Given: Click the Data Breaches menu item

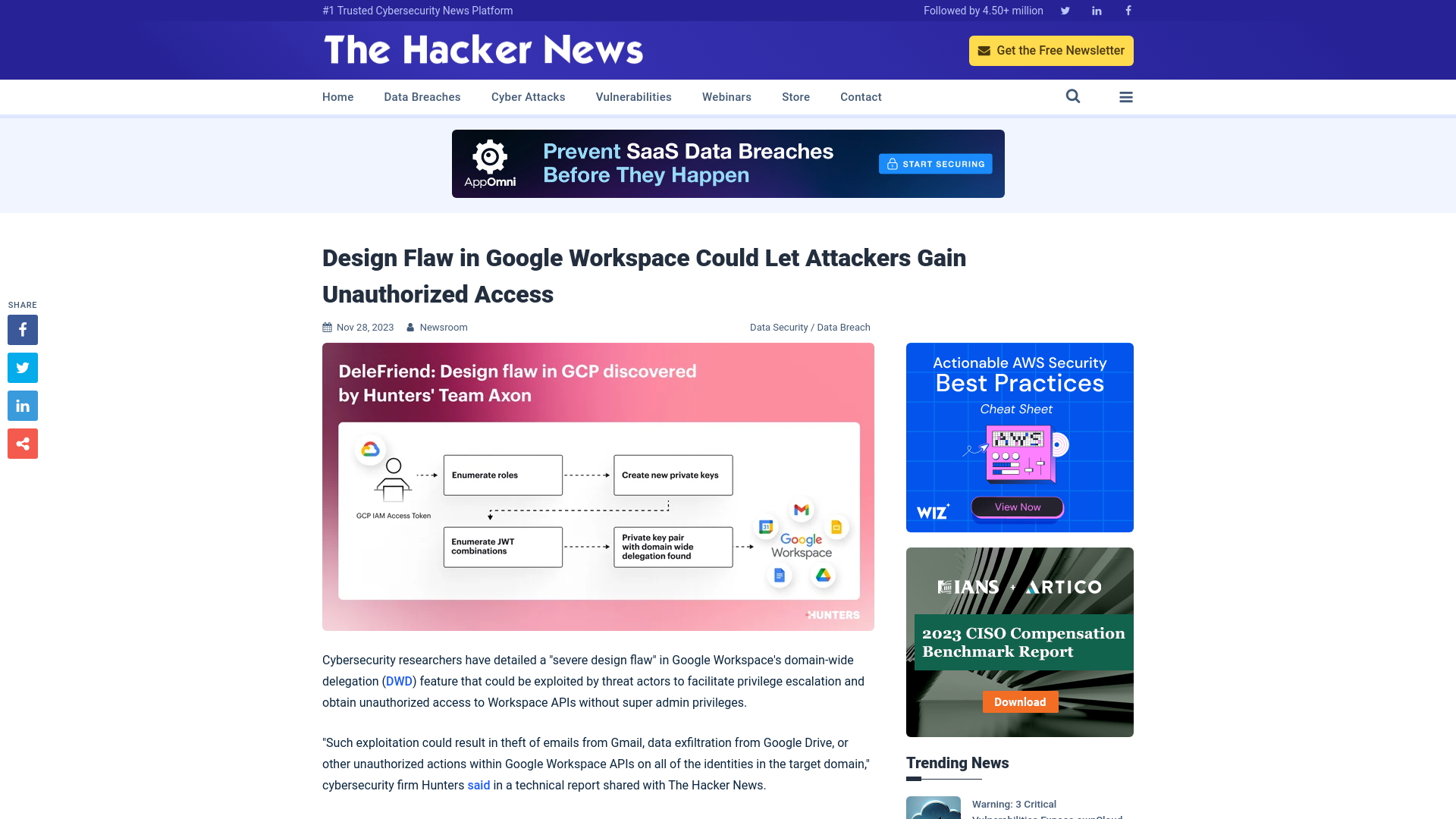Looking at the screenshot, I should 422,96.
